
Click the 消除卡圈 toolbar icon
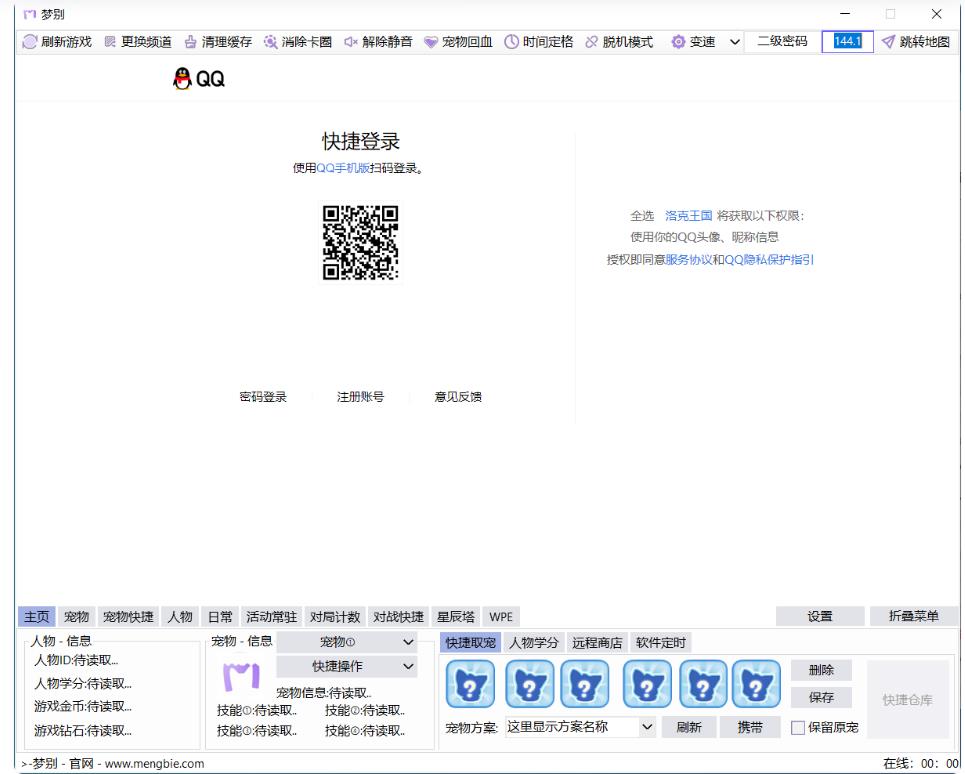pos(270,42)
